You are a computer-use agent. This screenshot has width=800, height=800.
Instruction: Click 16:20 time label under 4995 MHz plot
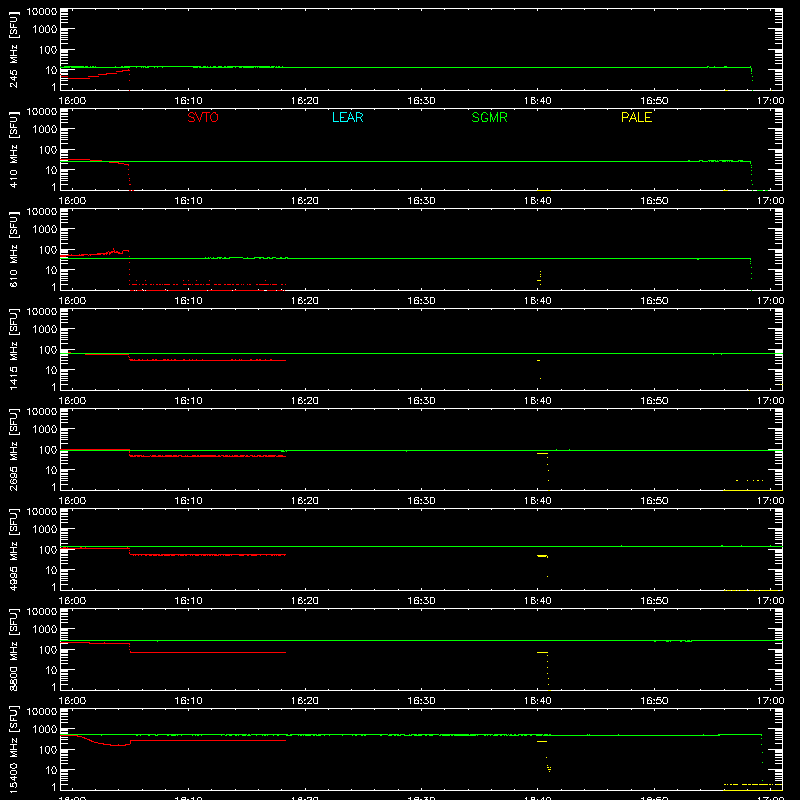click(305, 601)
